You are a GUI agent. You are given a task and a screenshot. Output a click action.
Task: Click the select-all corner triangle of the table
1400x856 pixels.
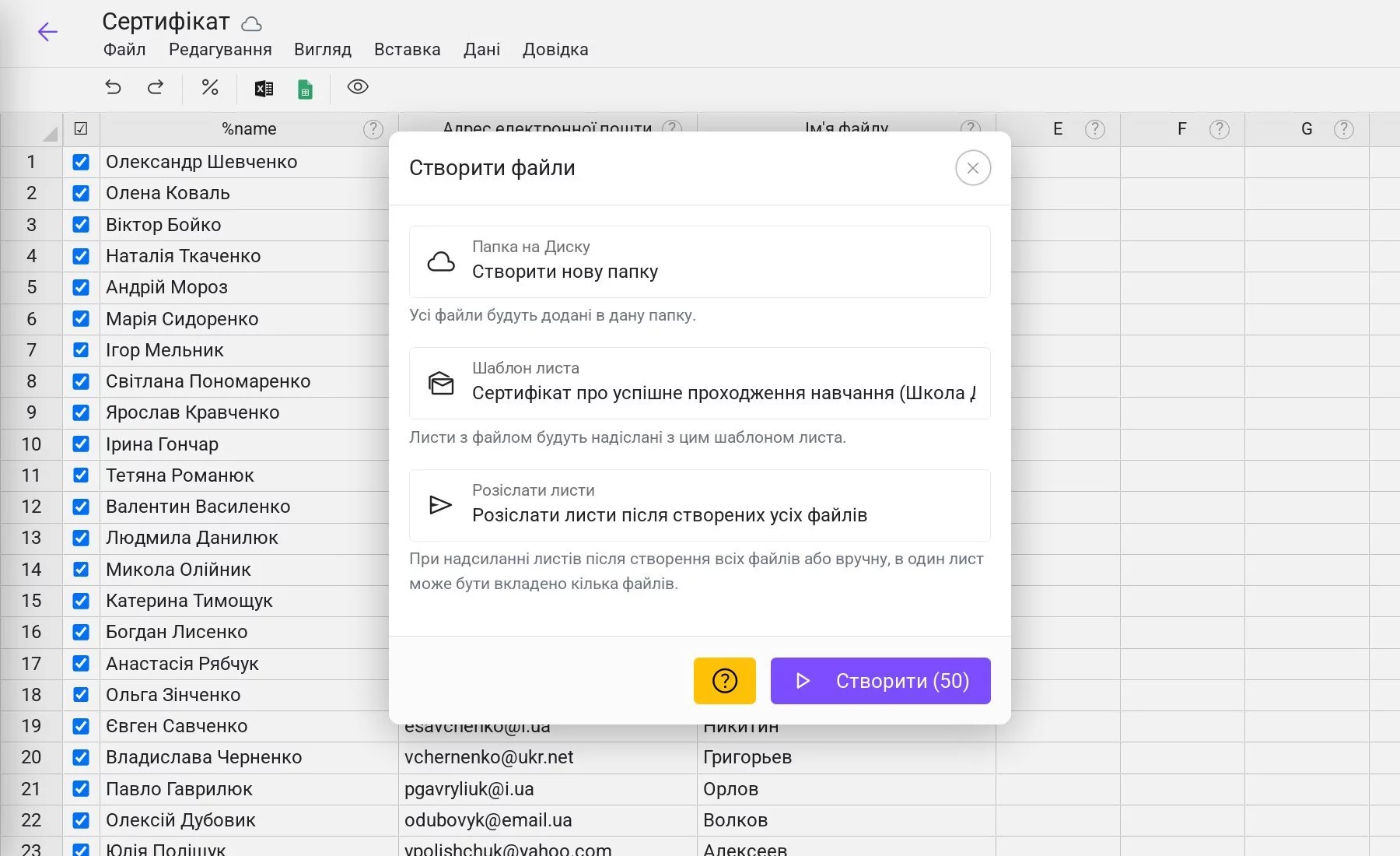(51, 134)
